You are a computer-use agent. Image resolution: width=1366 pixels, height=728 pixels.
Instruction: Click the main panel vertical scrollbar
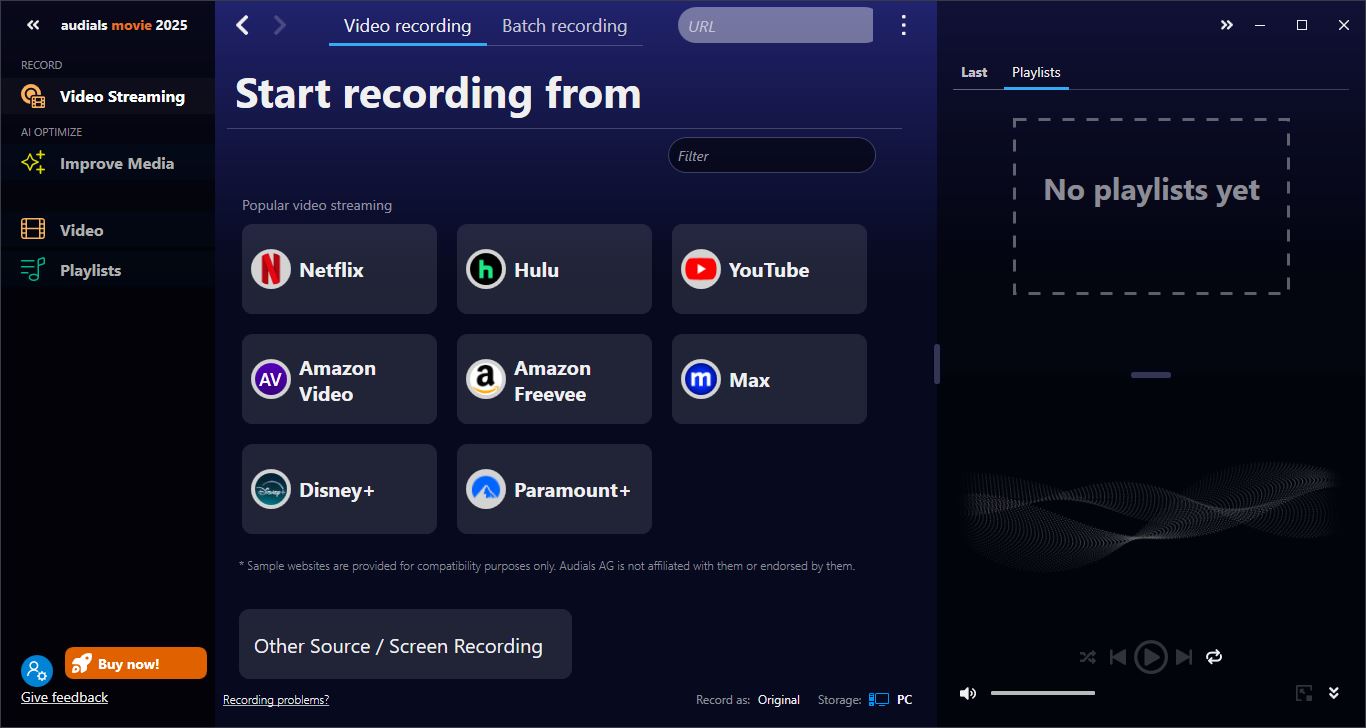937,364
